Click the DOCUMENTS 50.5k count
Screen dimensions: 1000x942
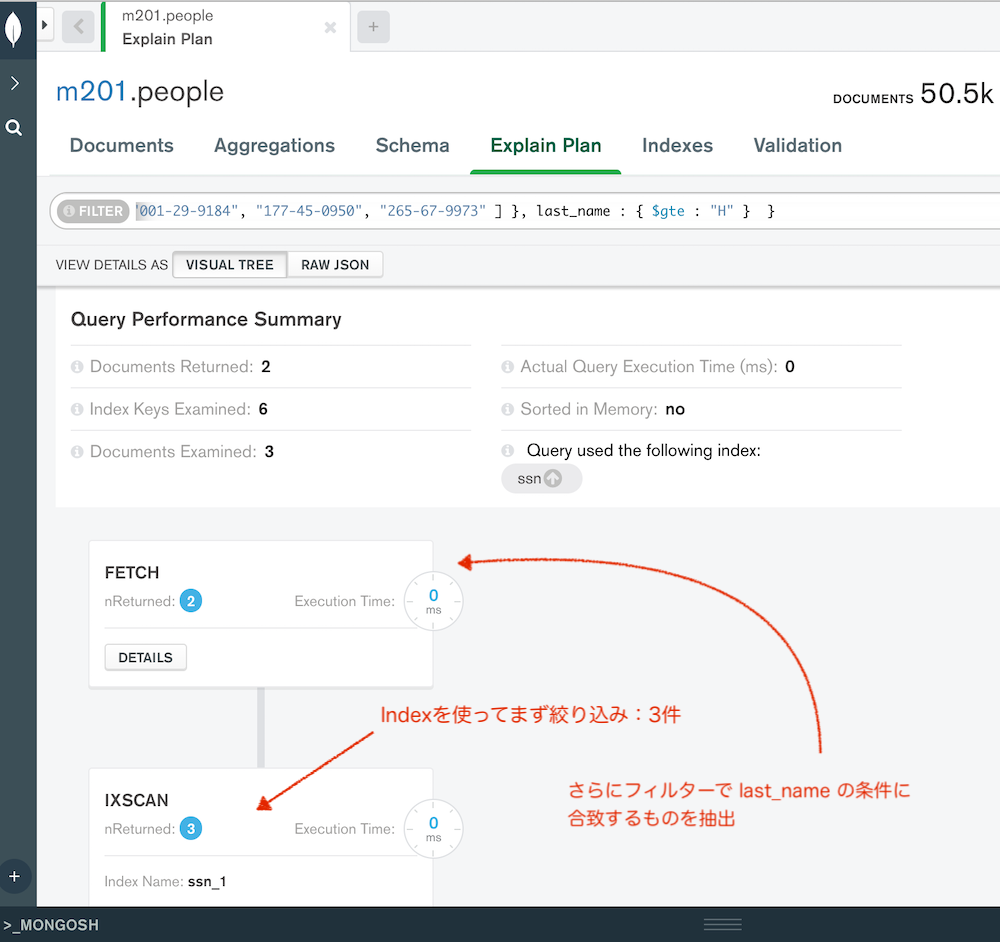click(x=913, y=94)
